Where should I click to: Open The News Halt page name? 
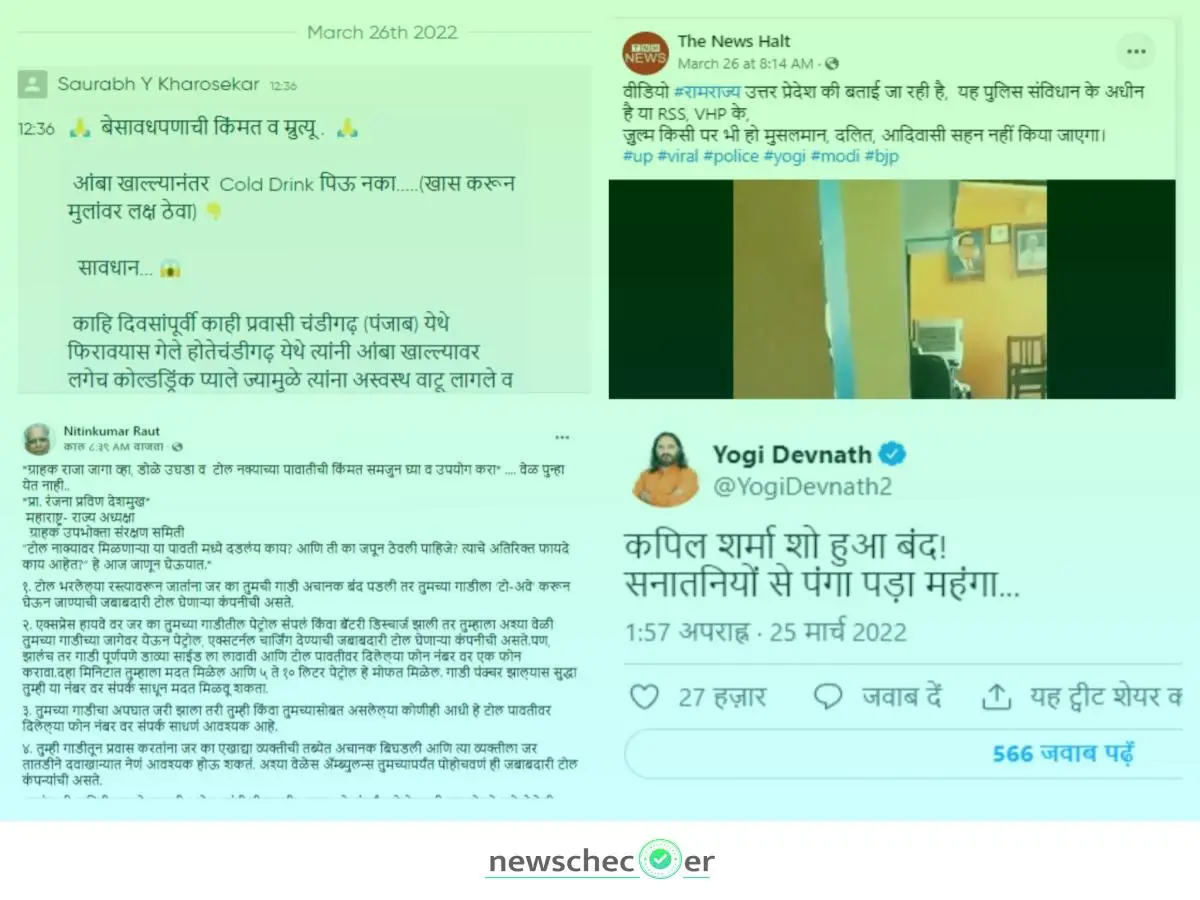pos(734,41)
